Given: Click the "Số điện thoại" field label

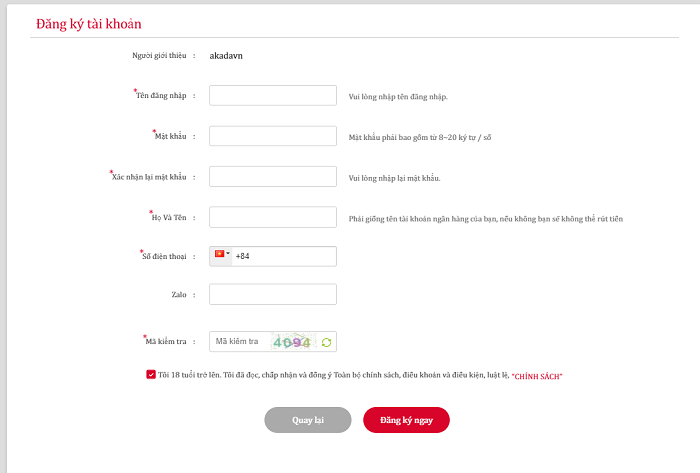Looking at the screenshot, I should coord(162,257).
